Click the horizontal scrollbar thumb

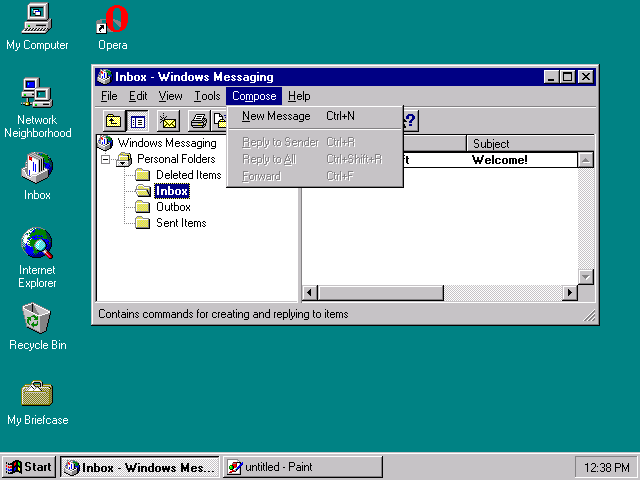click(x=380, y=293)
